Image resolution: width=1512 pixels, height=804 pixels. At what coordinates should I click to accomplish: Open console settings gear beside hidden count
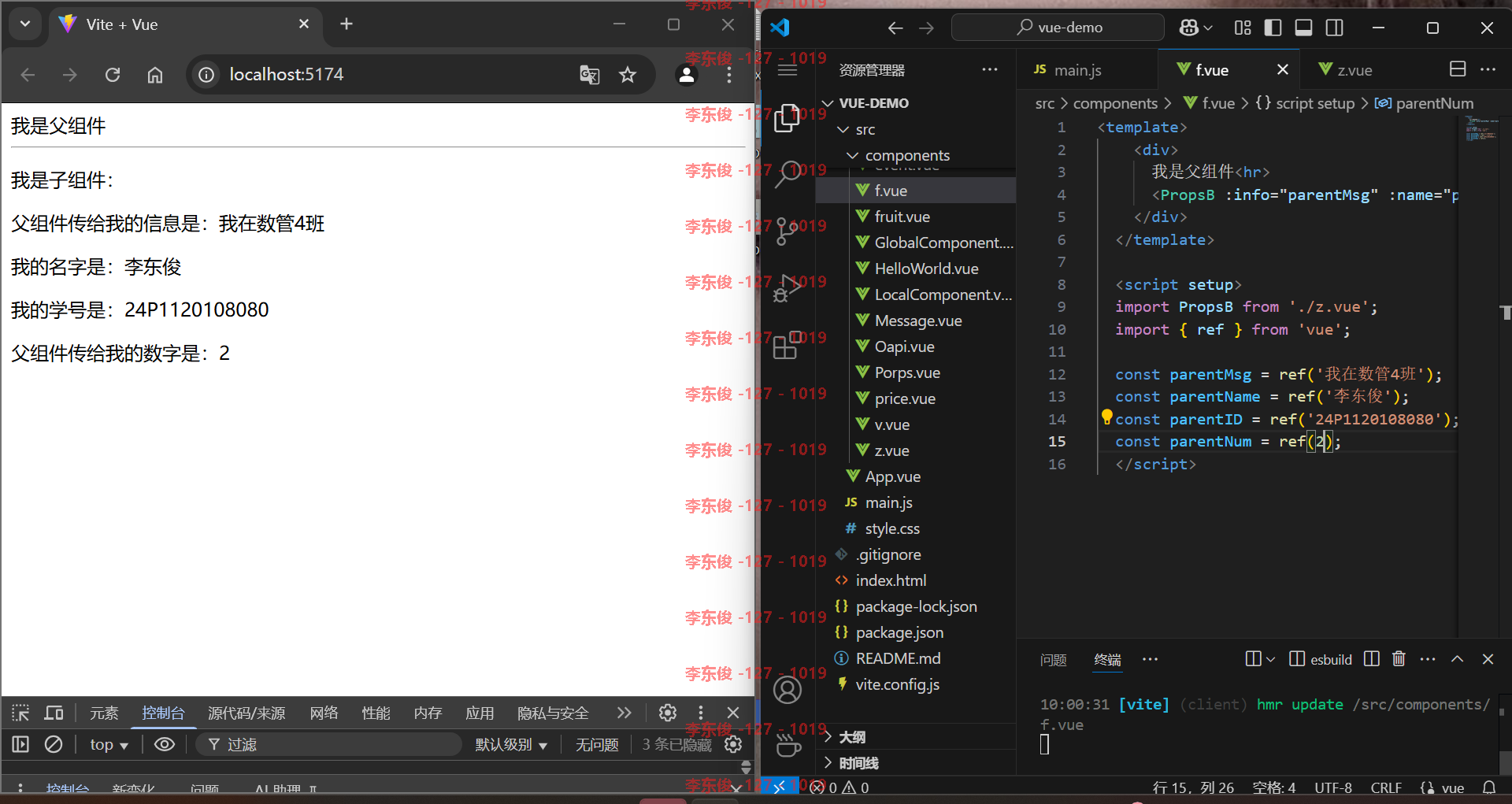[733, 744]
